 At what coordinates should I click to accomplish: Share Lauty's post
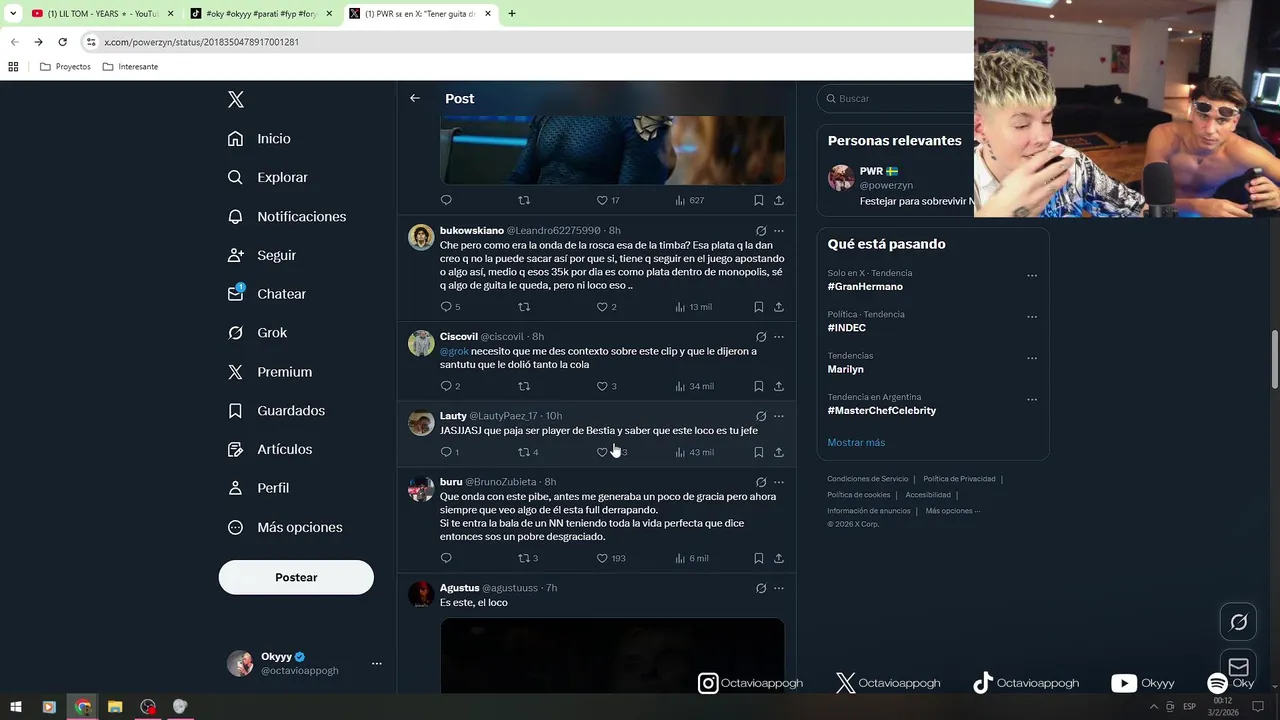point(779,452)
